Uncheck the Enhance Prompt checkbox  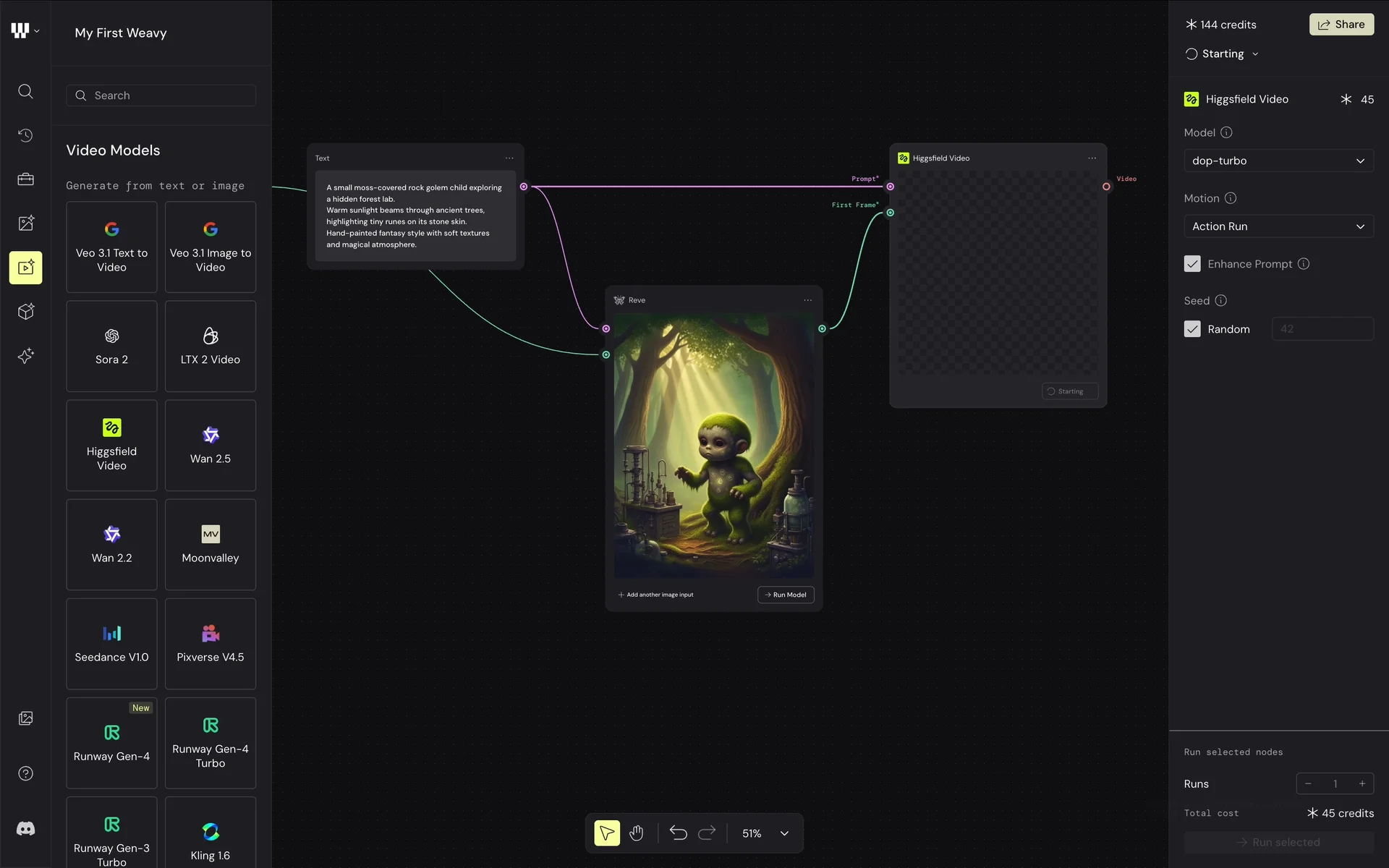pyautogui.click(x=1192, y=264)
